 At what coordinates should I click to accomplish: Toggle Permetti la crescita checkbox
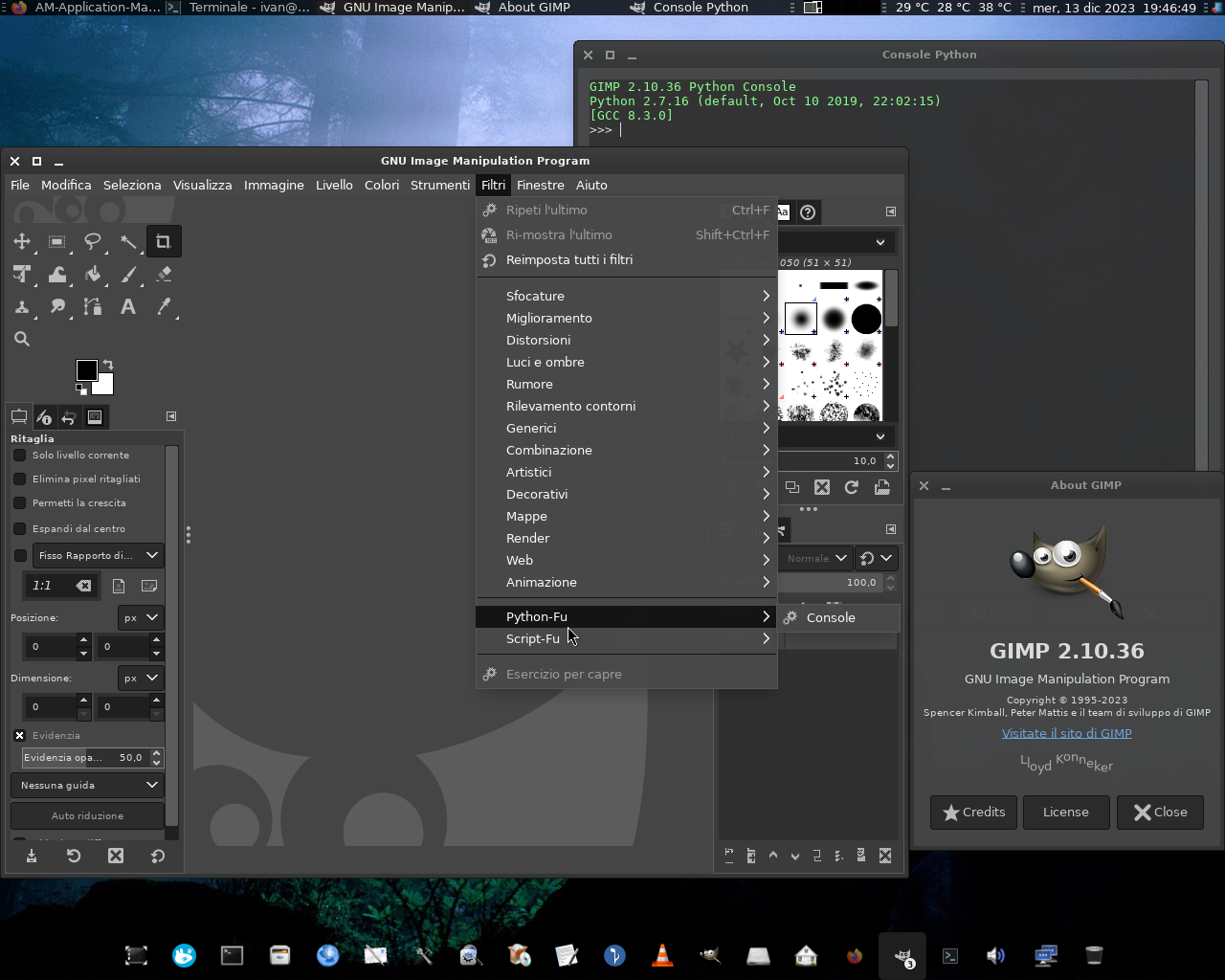19,502
